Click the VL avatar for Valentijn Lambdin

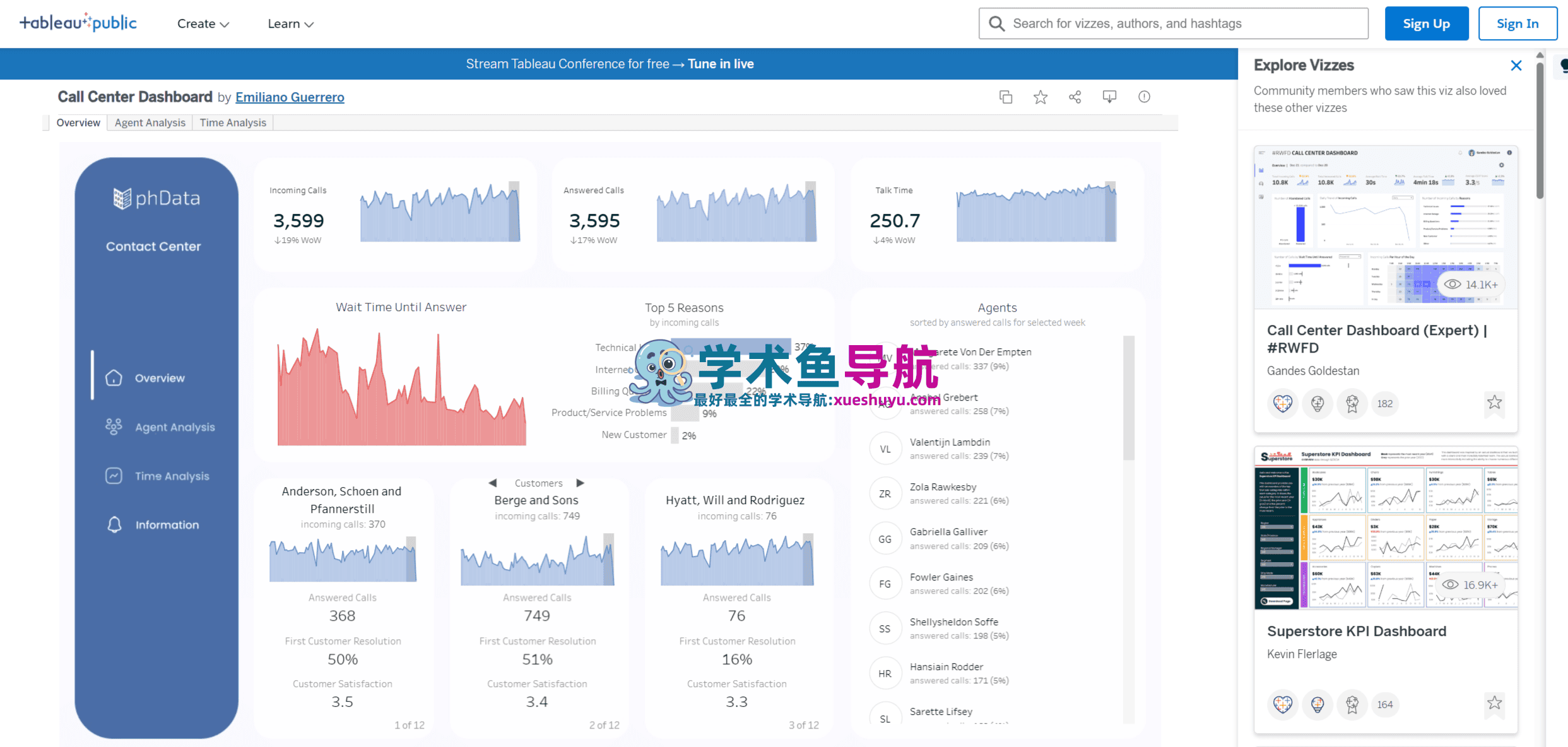[885, 449]
